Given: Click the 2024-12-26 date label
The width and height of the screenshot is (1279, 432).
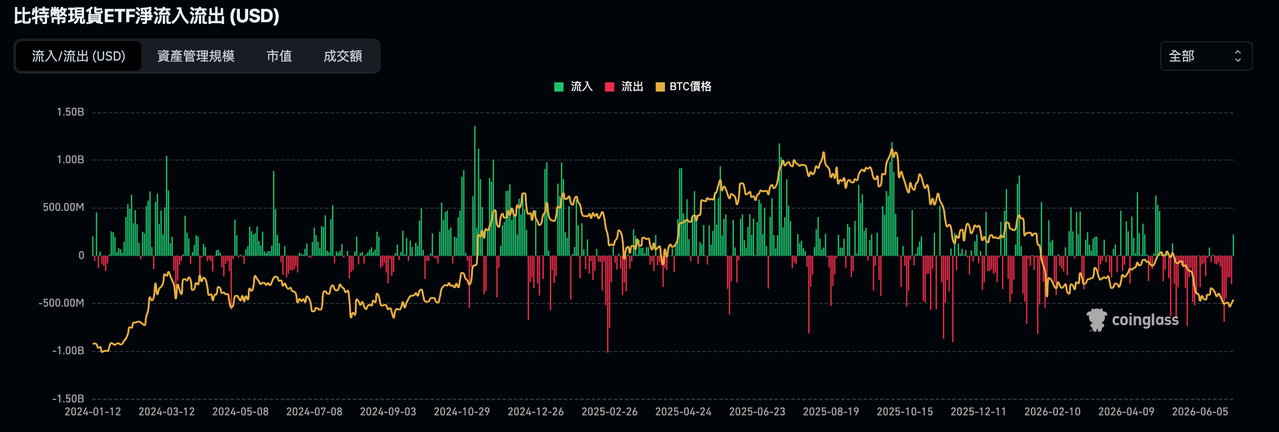Looking at the screenshot, I should (x=536, y=411).
